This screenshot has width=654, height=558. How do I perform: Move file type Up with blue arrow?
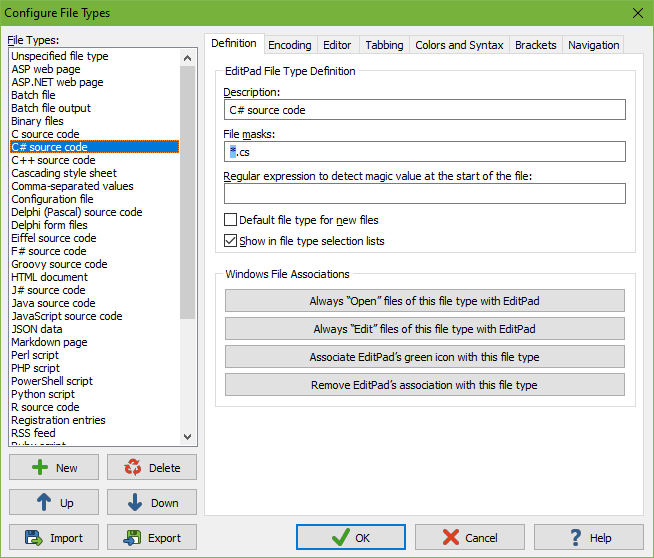point(54,502)
